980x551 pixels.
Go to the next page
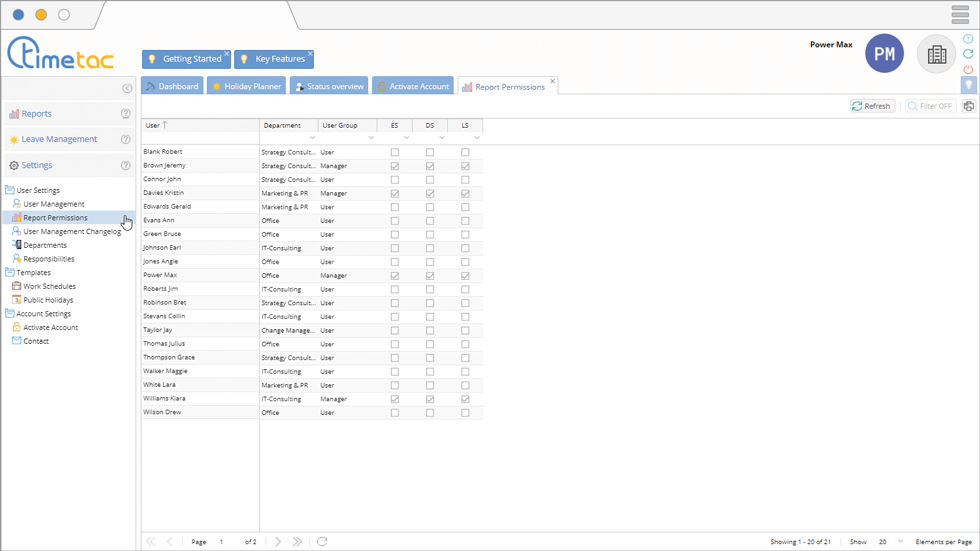click(278, 542)
